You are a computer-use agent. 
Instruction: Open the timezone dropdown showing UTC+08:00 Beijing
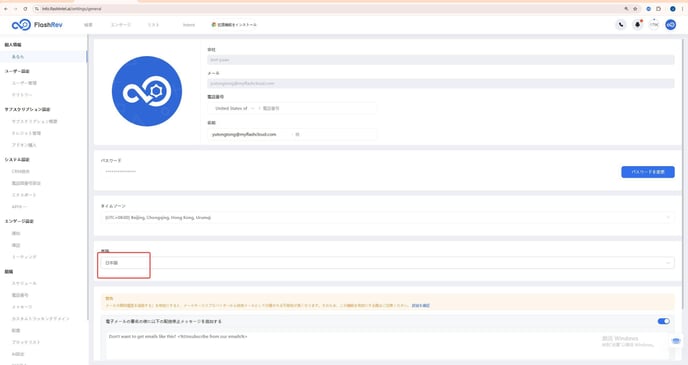click(388, 218)
